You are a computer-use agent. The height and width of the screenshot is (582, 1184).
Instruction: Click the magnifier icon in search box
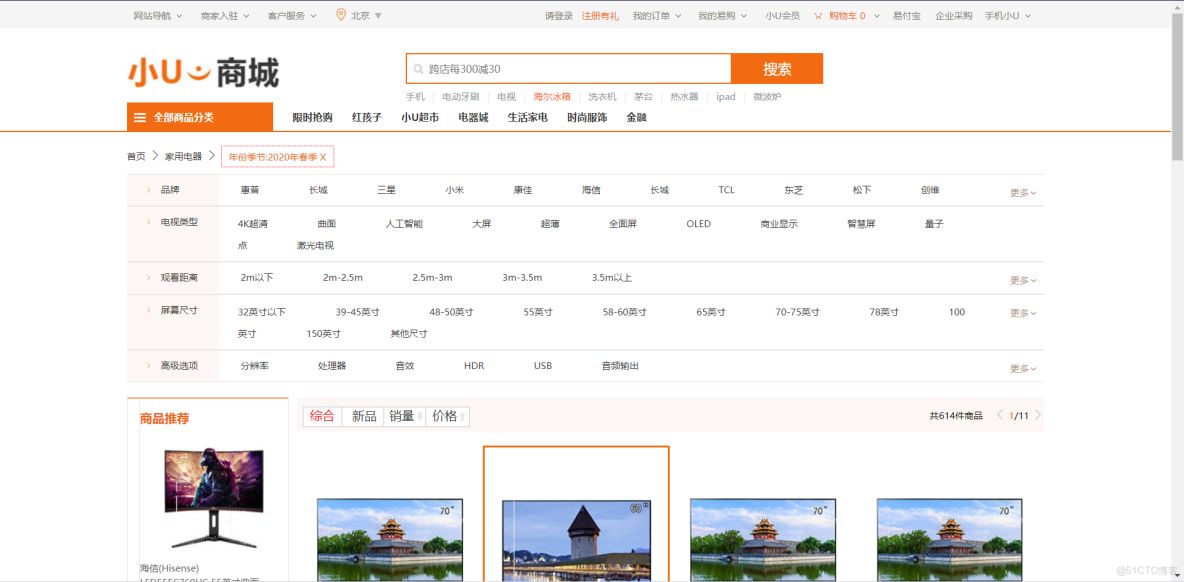(418, 68)
